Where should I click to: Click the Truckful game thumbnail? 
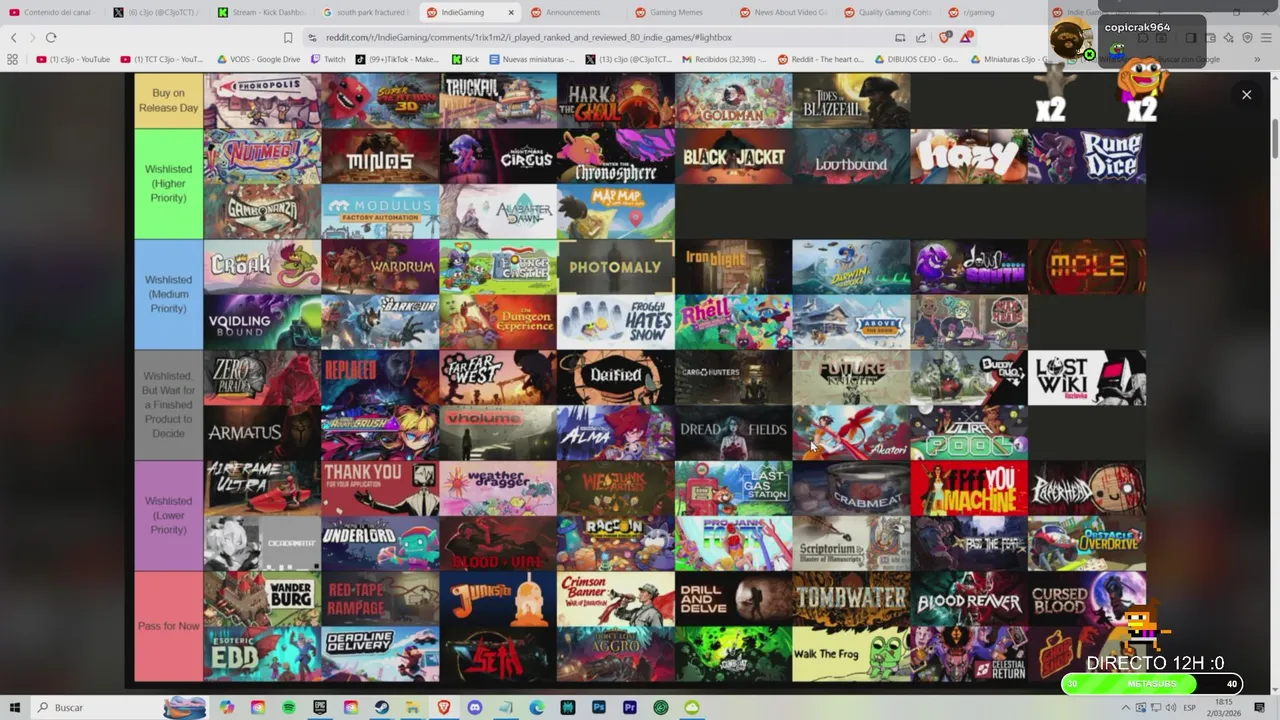(x=498, y=101)
